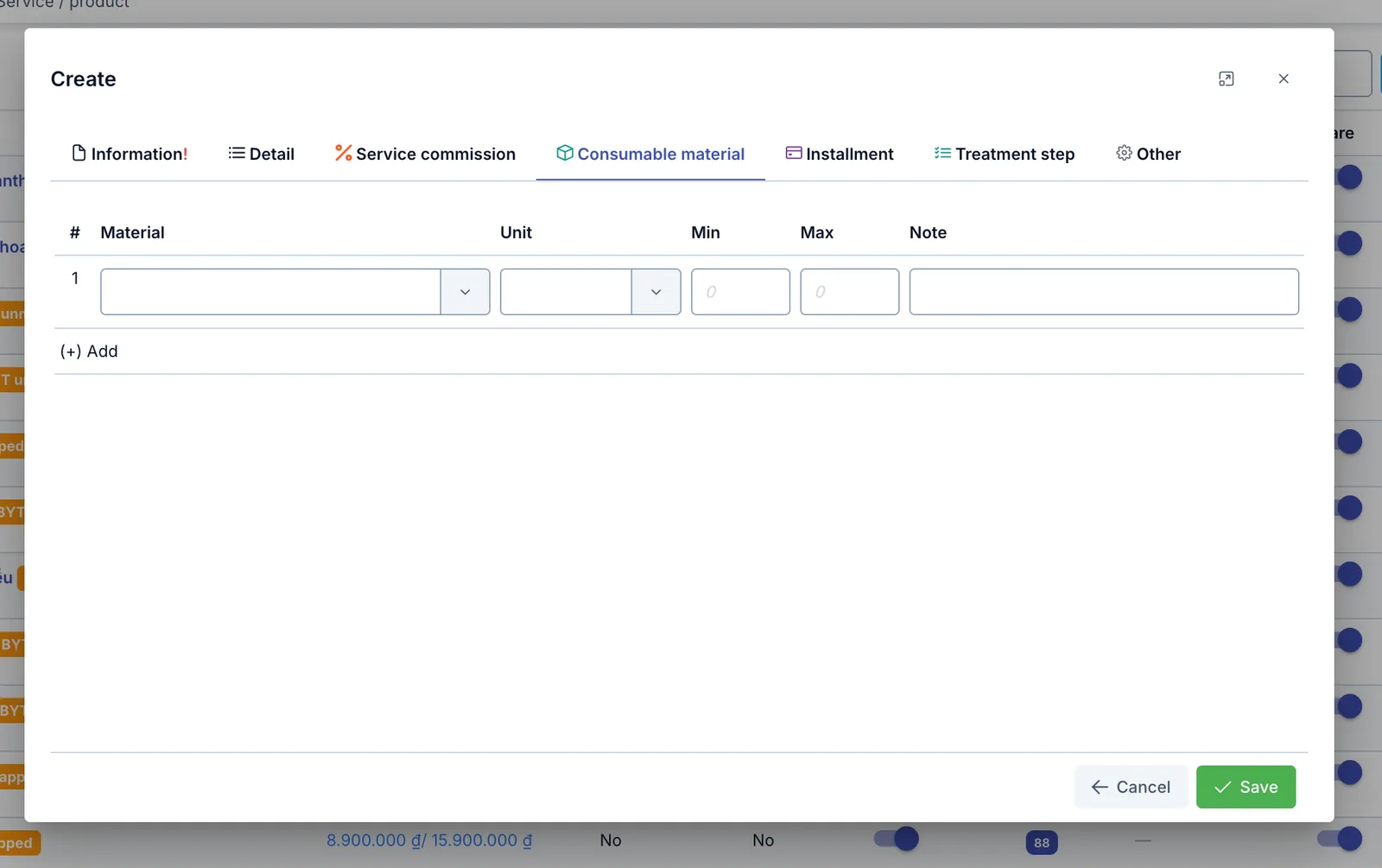
Task: Click the Treatment step checklist icon
Action: coord(942,153)
